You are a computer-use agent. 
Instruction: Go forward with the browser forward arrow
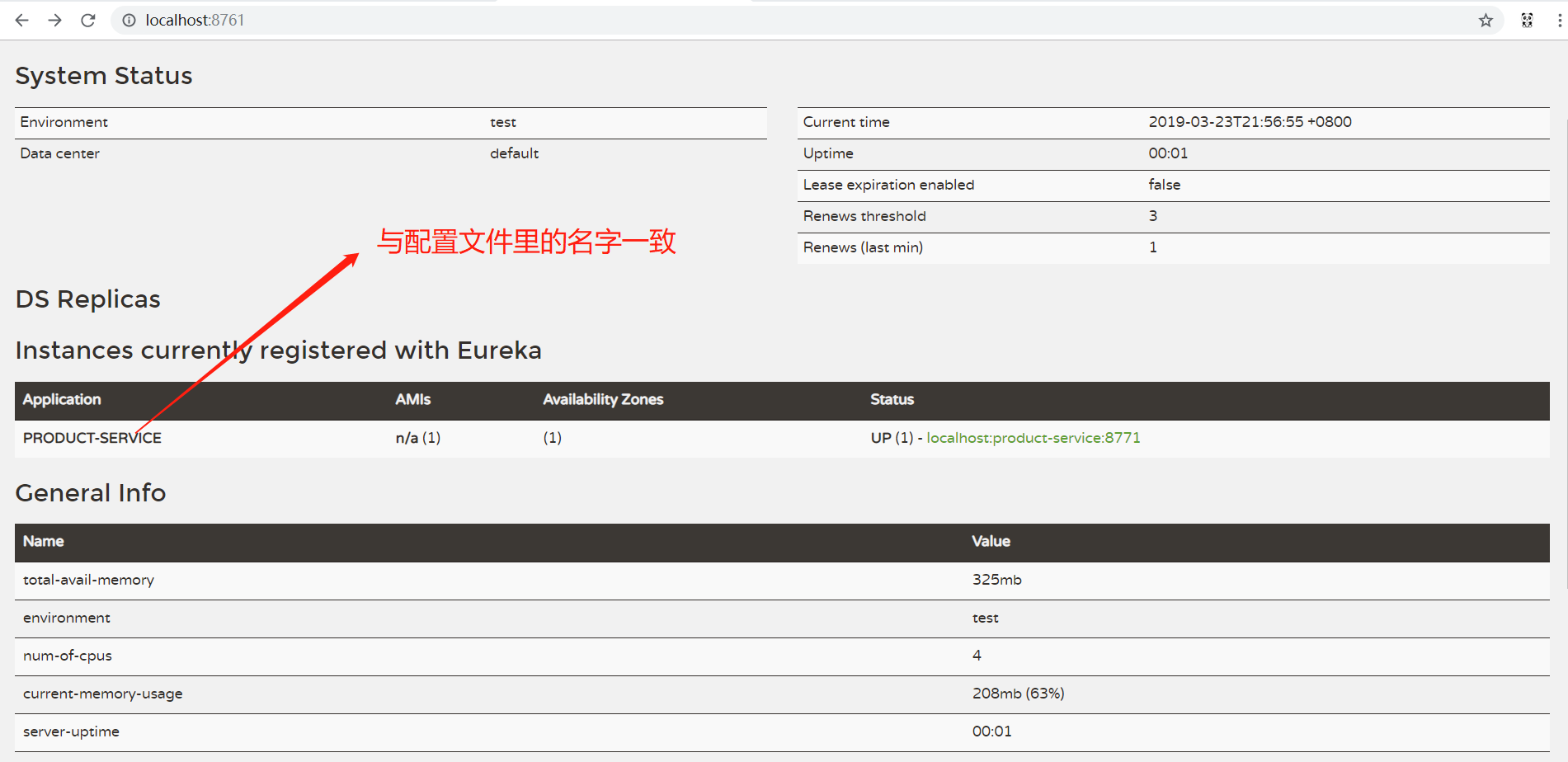[x=54, y=20]
